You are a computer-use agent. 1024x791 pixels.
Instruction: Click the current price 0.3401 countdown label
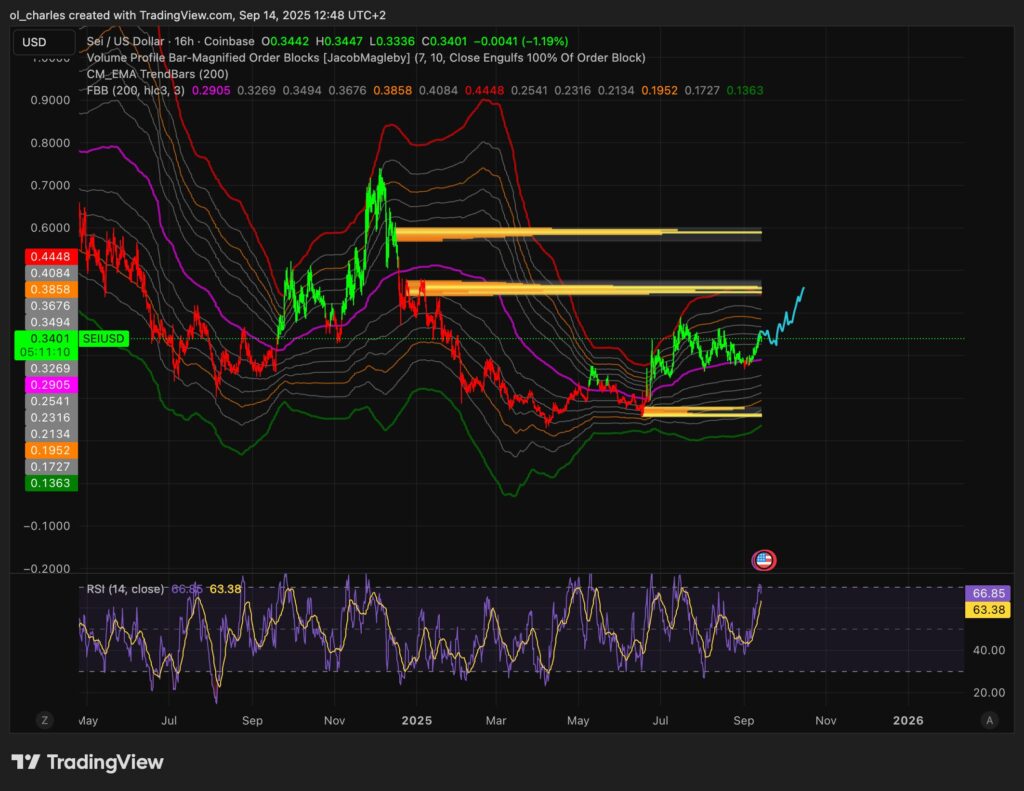point(46,345)
